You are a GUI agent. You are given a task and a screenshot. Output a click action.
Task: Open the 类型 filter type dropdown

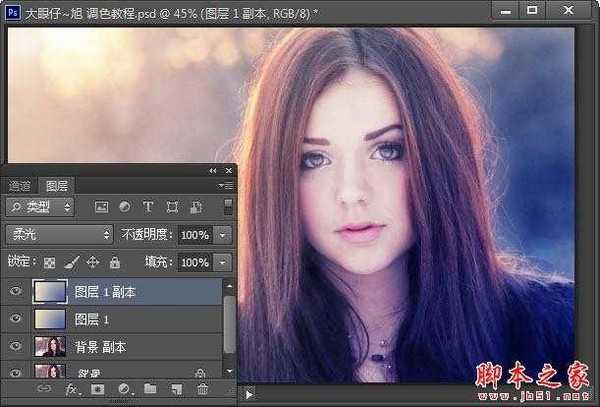pyautogui.click(x=40, y=207)
